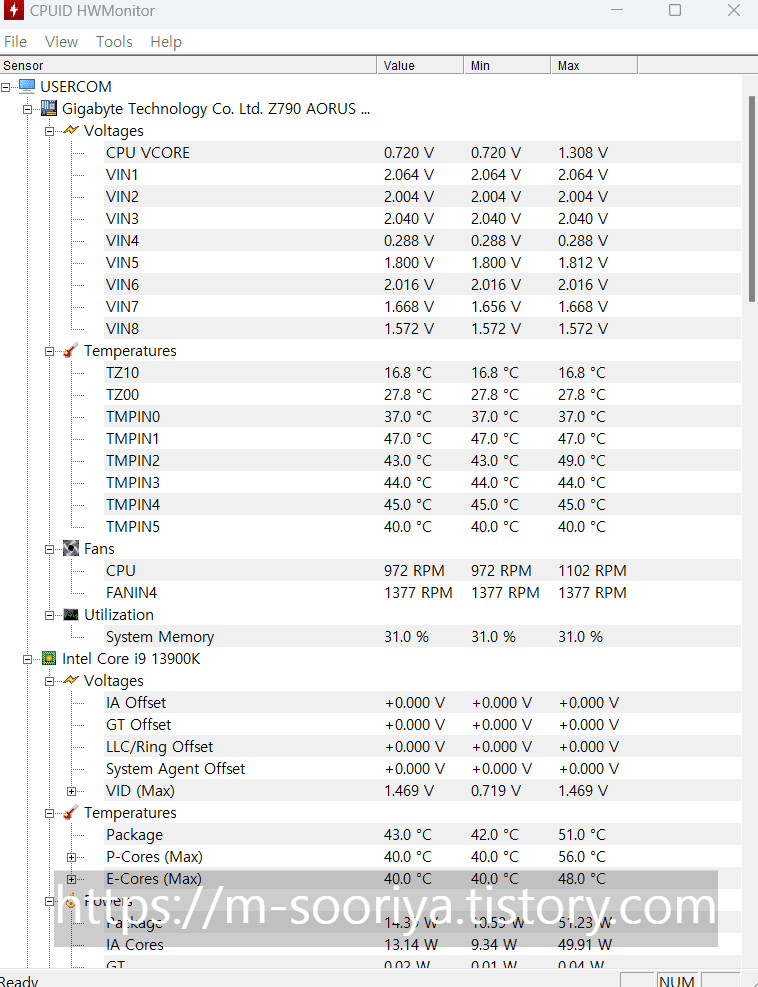The height and width of the screenshot is (987, 758).
Task: Click the 0.719 V VID min value
Action: [496, 791]
